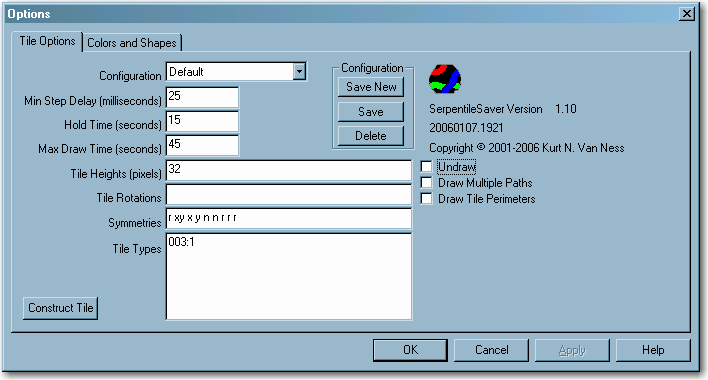Click the SerpentileSaver colorful logo icon

pyautogui.click(x=445, y=79)
